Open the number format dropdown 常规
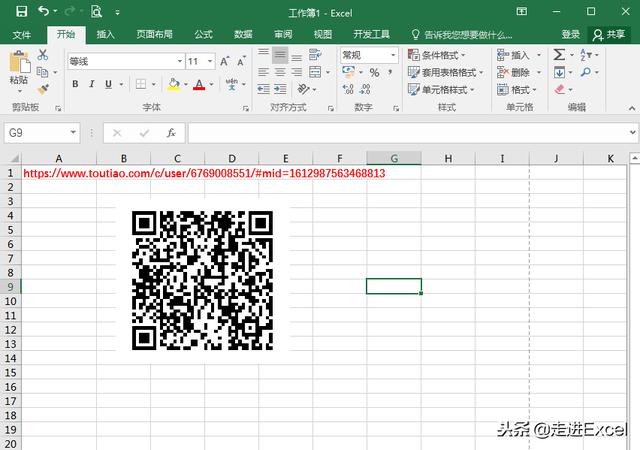This screenshot has width=640, height=450. click(393, 55)
